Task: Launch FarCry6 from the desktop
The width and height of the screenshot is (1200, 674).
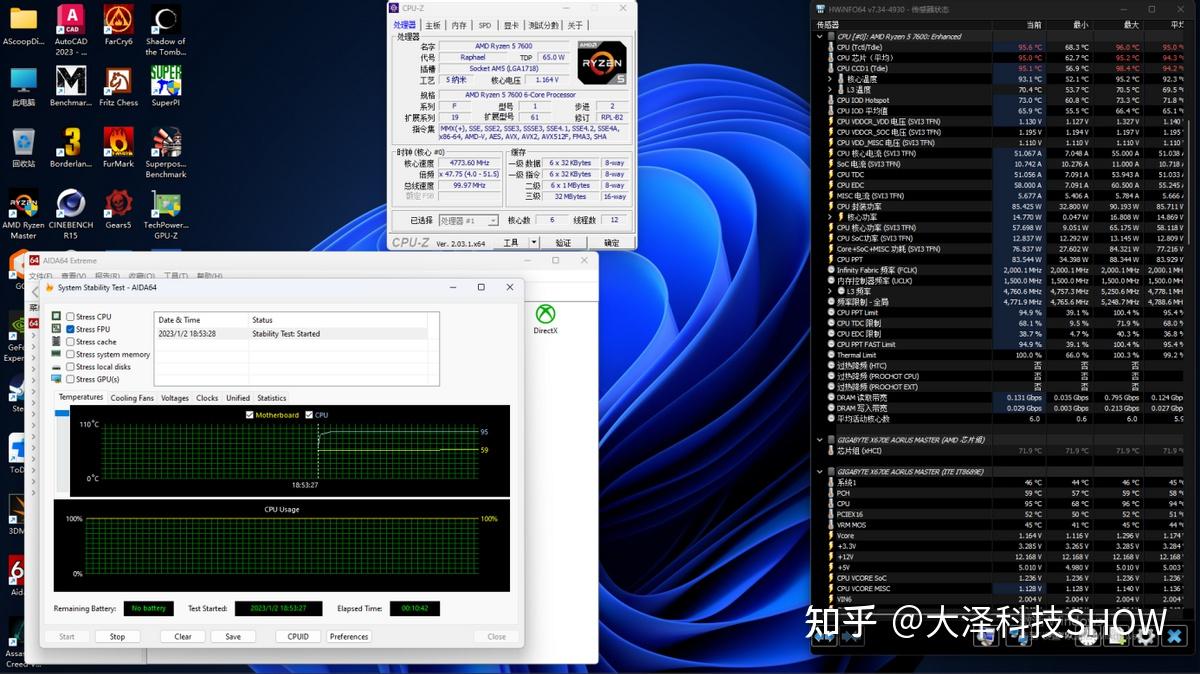Action: point(118,26)
